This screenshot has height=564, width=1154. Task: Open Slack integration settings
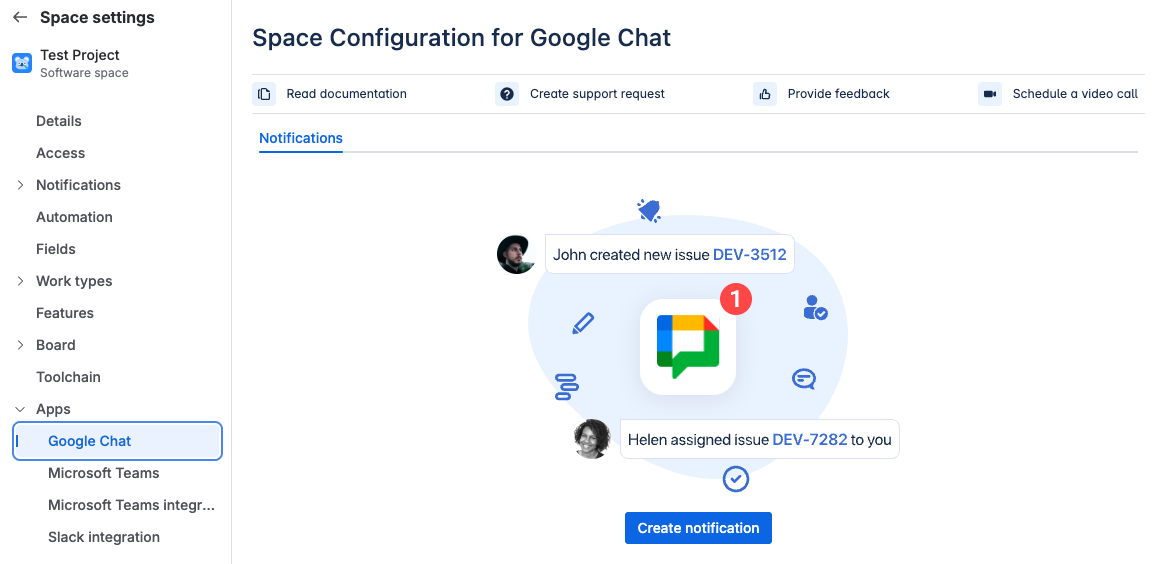(x=104, y=537)
